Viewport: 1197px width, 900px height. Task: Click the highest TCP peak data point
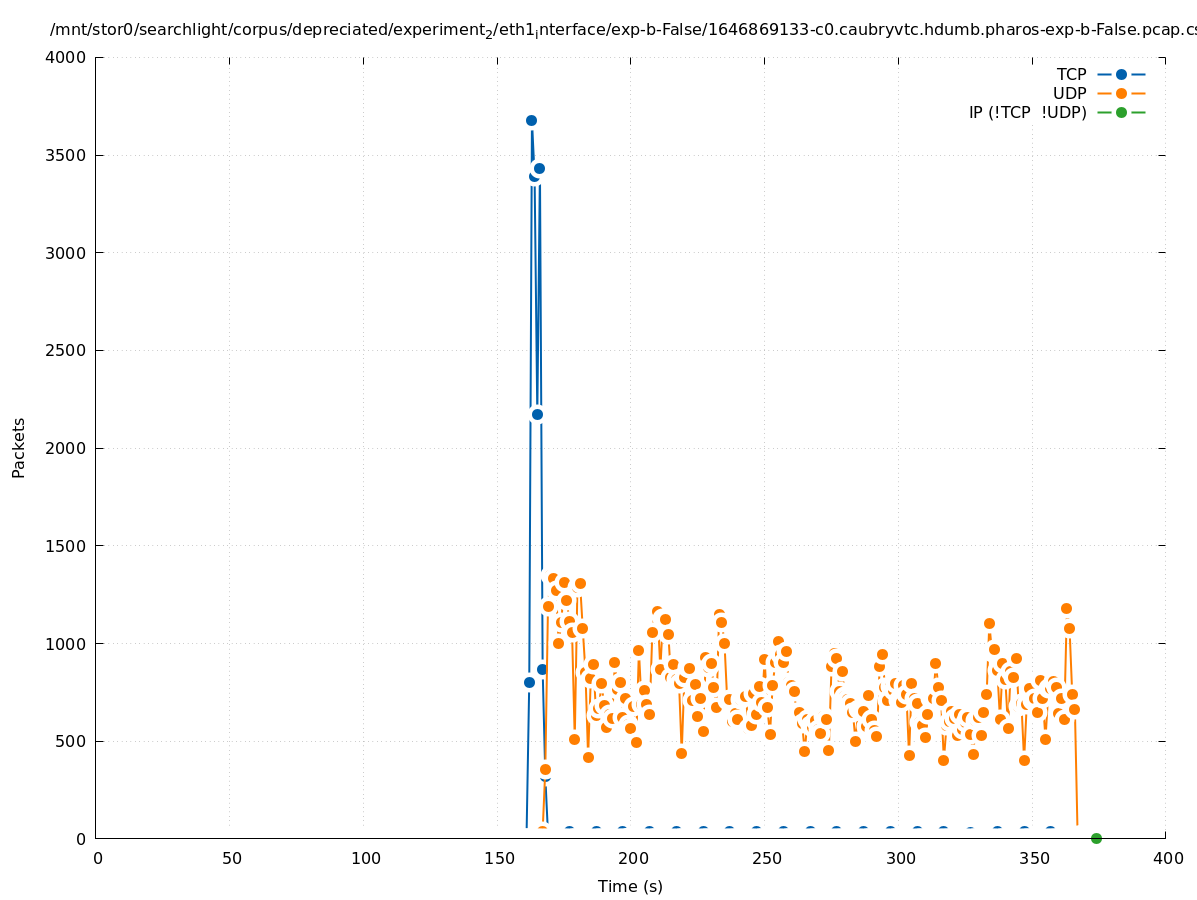click(531, 120)
